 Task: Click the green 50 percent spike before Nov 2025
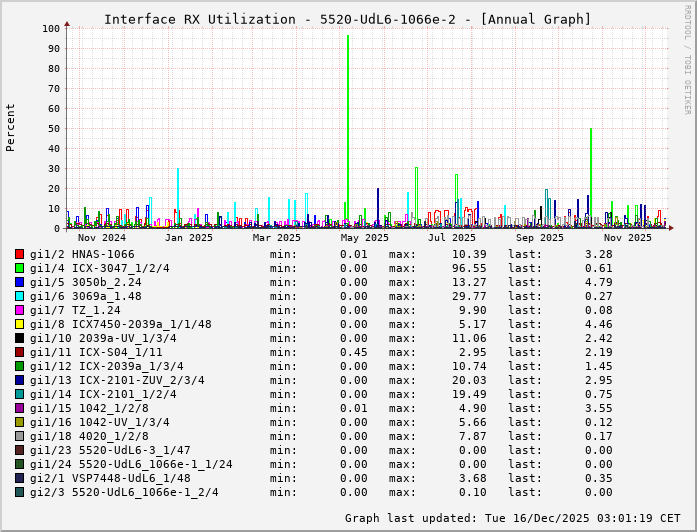pyautogui.click(x=591, y=176)
